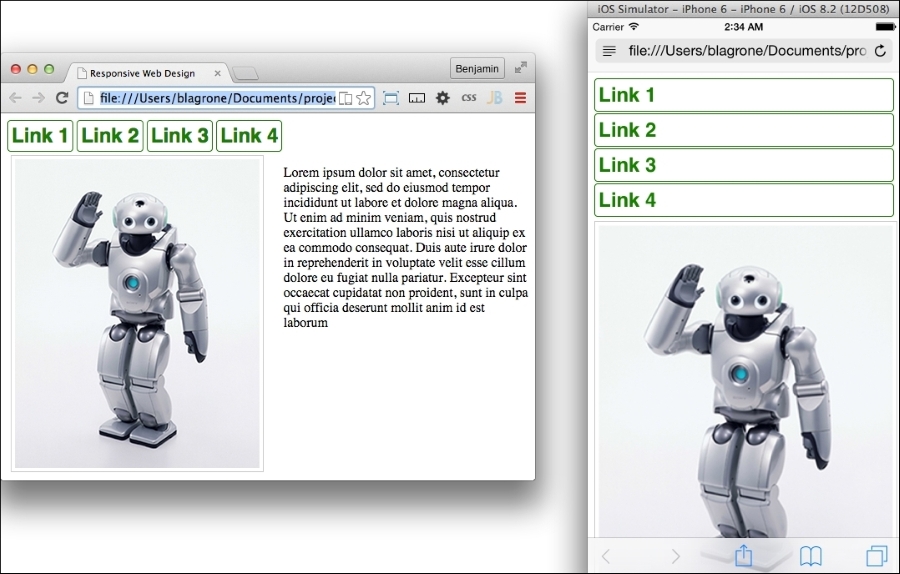Click the Lorem ipsum paragraph in Chrome

coord(405,247)
